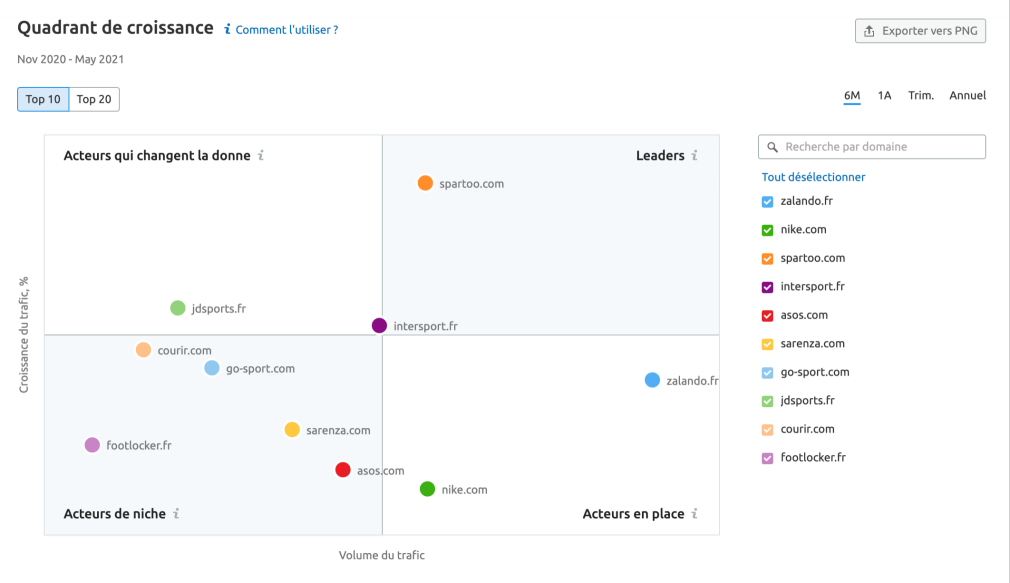
Task: Click the info icon next to Acteurs en place
Action: coord(694,513)
